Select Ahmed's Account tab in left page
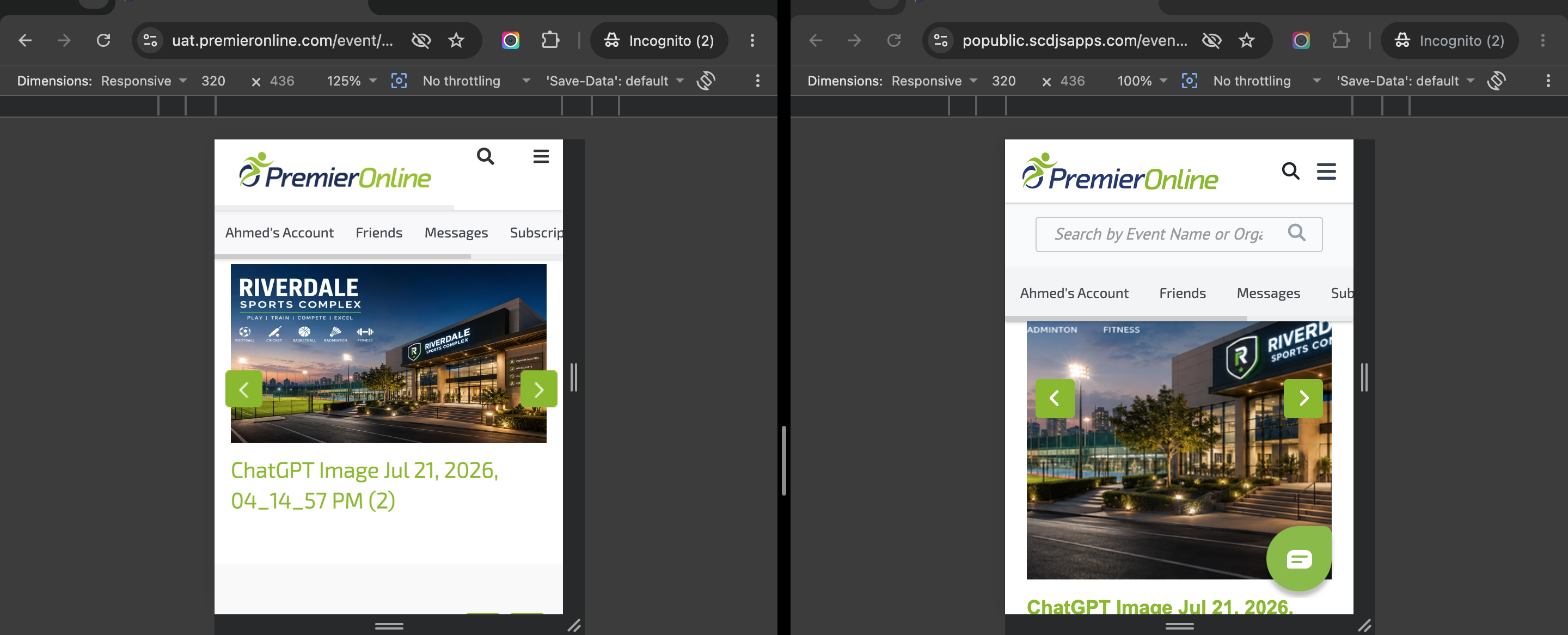1568x635 pixels. (x=279, y=233)
